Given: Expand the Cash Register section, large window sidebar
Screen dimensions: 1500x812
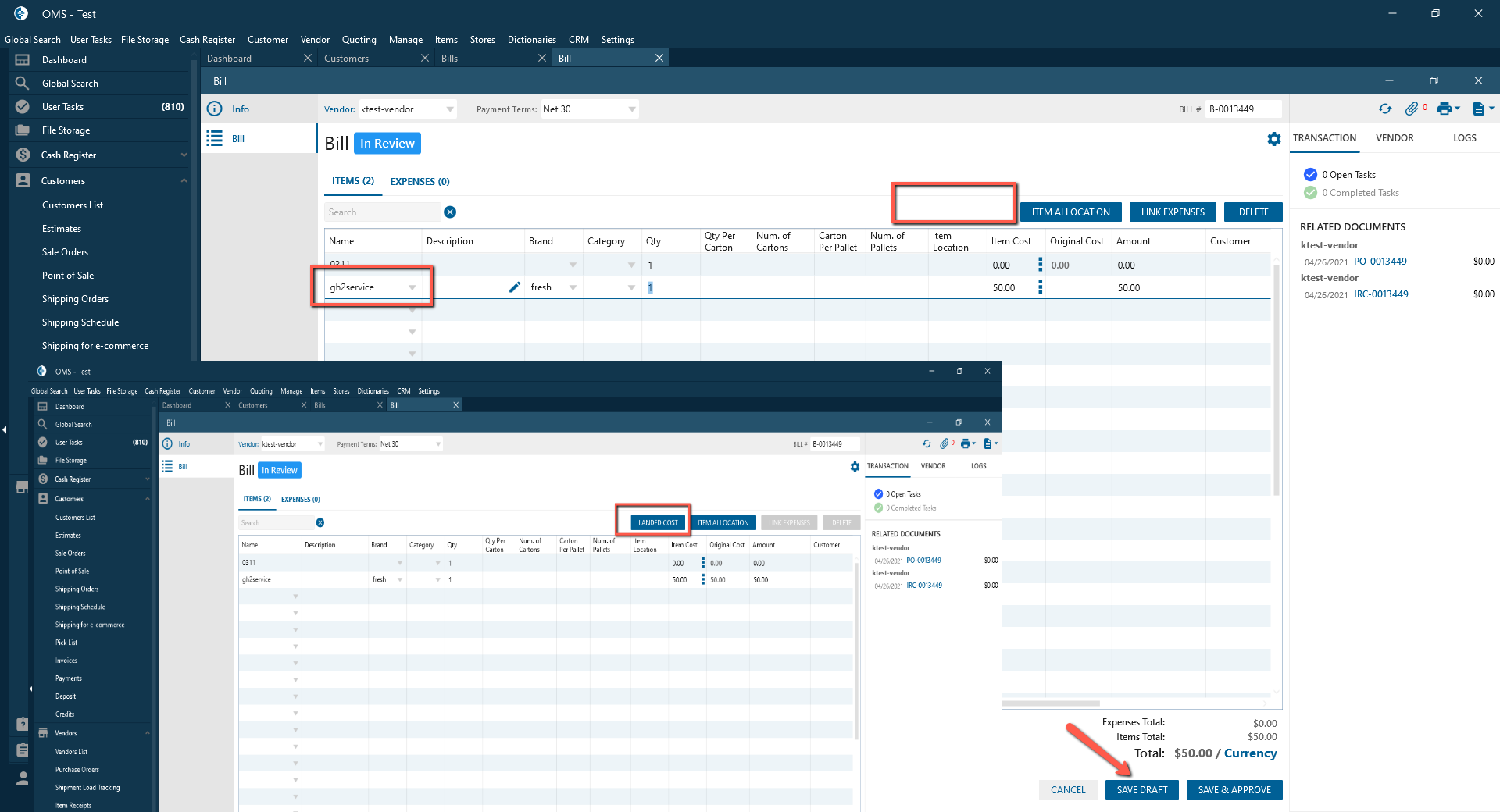Looking at the screenshot, I should [x=184, y=155].
